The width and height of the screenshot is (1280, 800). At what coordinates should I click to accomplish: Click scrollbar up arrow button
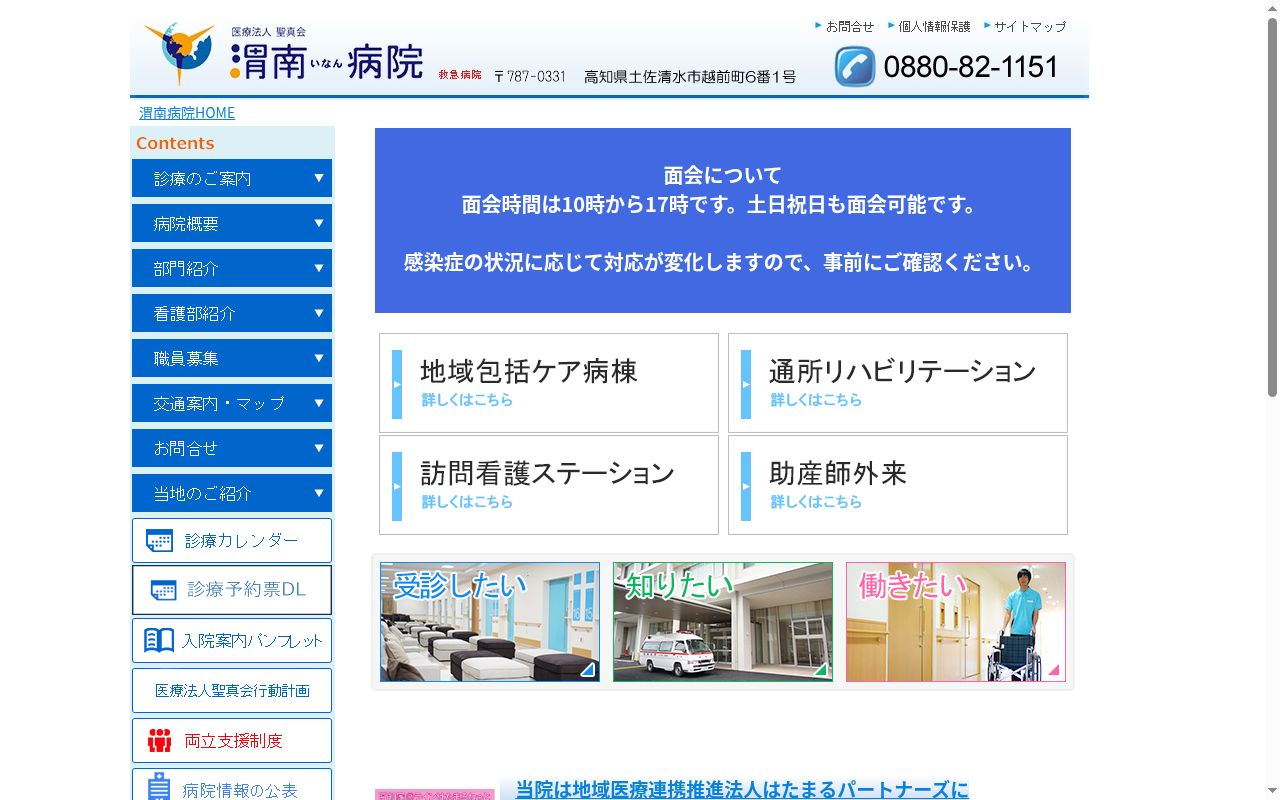tap(1272, 8)
